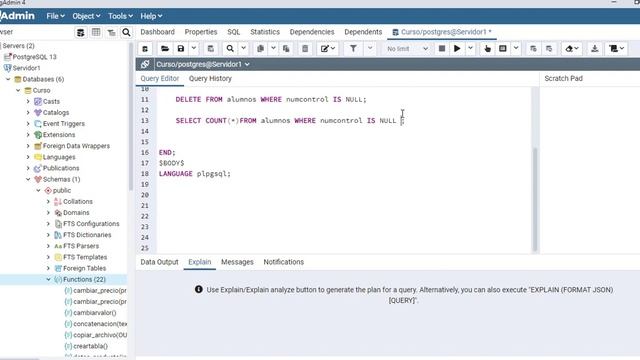
Task: Open the Curso/postgres@Servidor1 connection dropdown
Action: [203, 64]
